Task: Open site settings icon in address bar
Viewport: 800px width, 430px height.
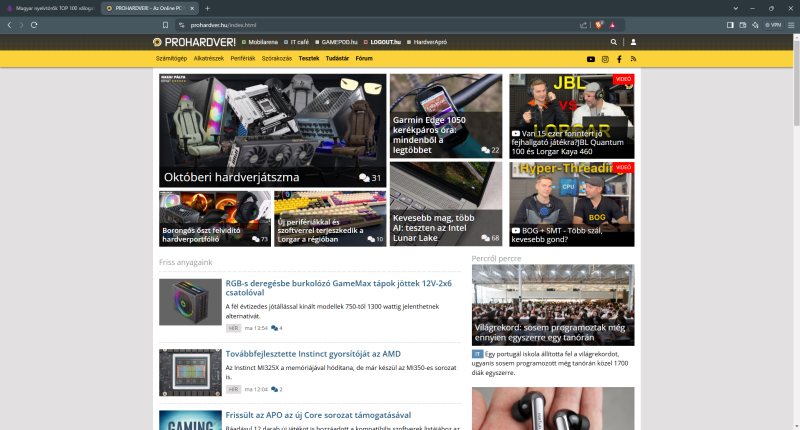Action: [x=181, y=25]
